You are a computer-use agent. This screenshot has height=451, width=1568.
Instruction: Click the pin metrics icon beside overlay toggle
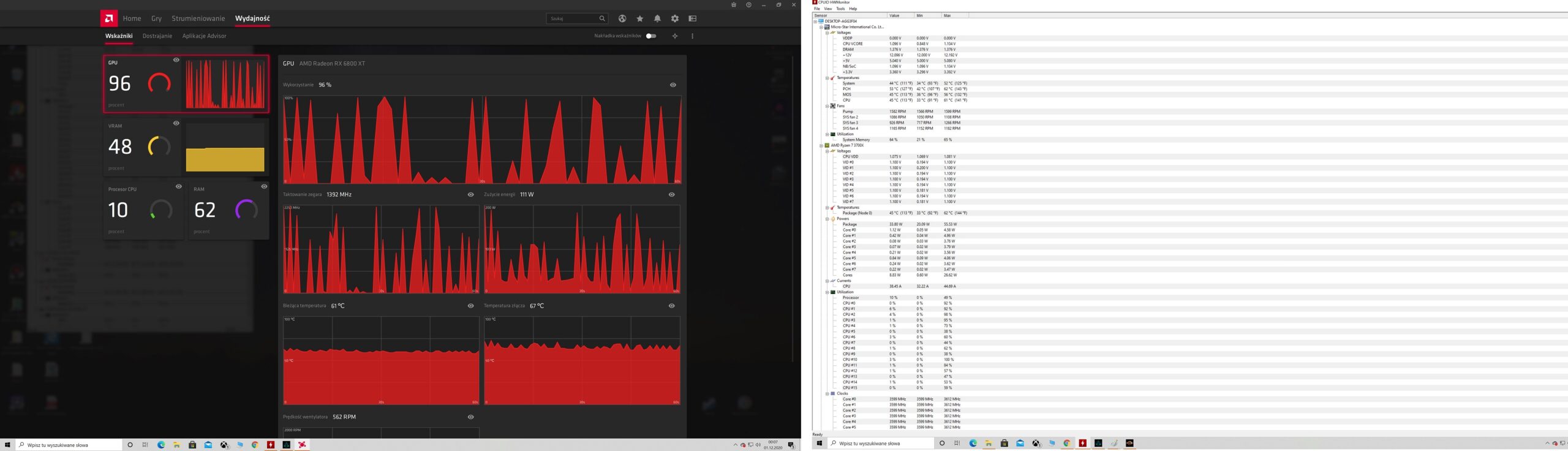675,36
